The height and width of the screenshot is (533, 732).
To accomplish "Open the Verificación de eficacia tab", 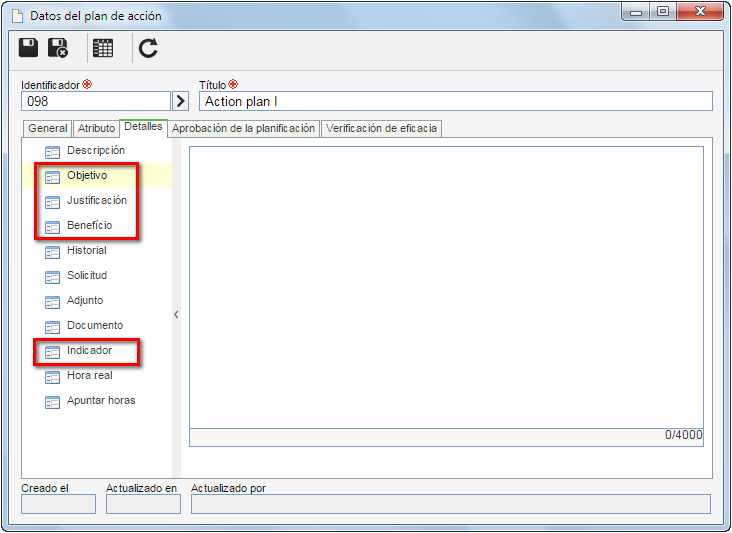I will tap(381, 128).
